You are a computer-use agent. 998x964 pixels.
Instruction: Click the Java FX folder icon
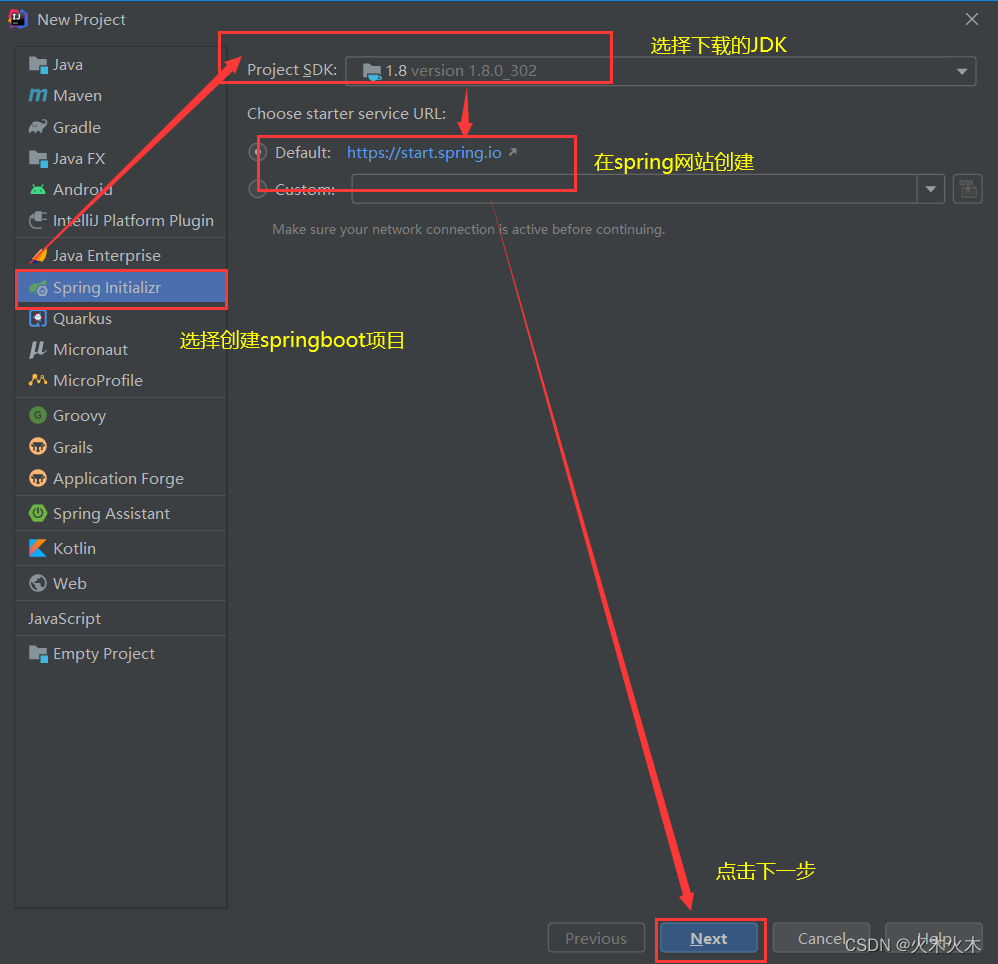38,158
